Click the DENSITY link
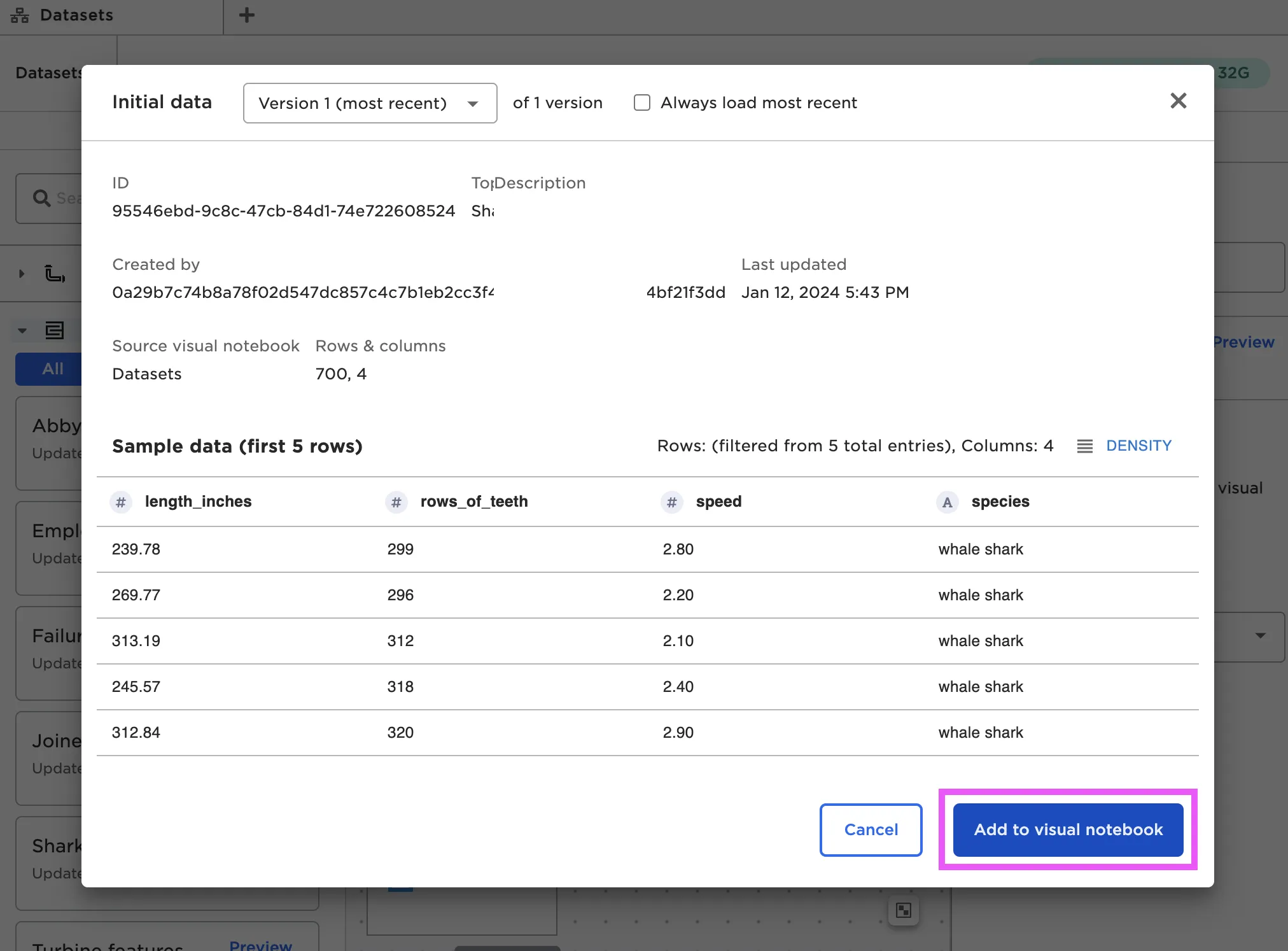 [x=1138, y=446]
